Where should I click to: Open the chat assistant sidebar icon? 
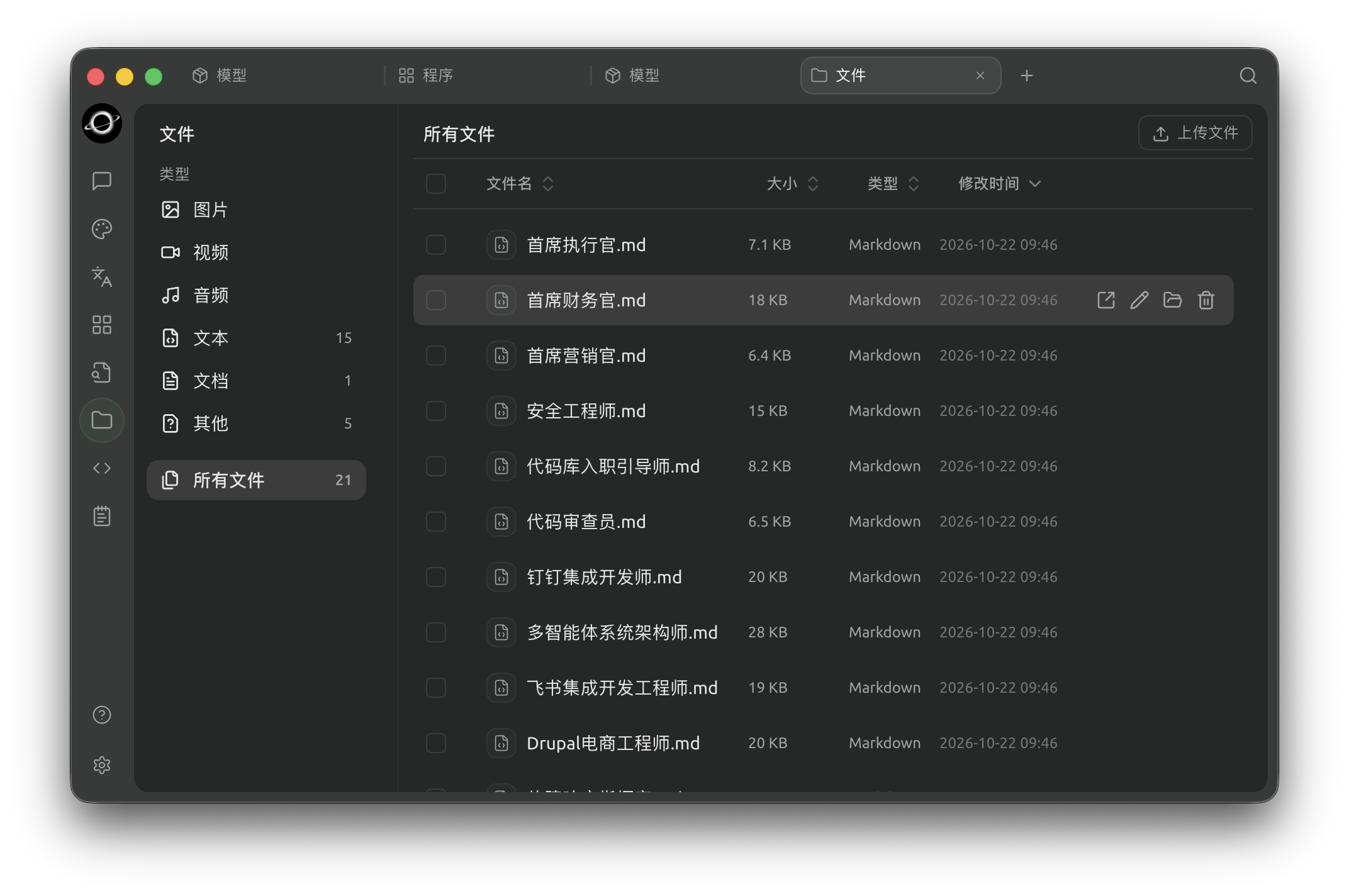coord(101,181)
